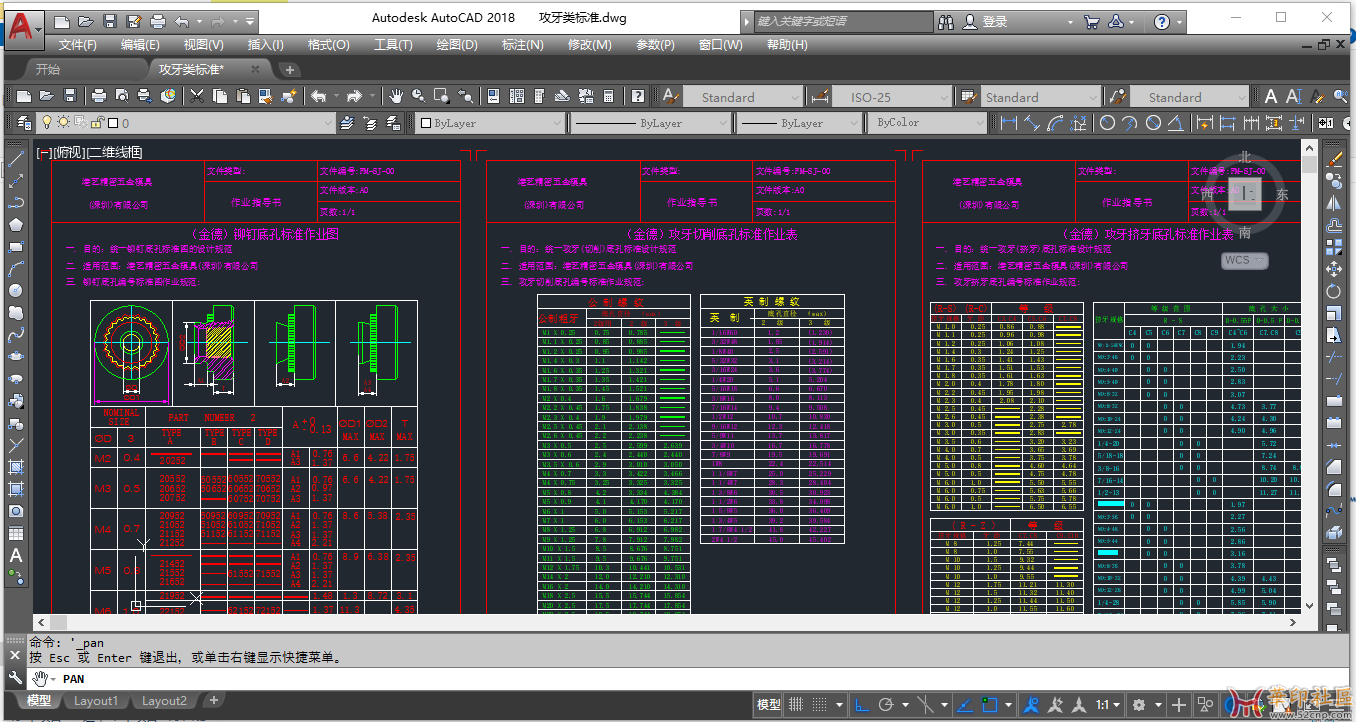Toggle layer 0 on/off light bulb

point(46,122)
